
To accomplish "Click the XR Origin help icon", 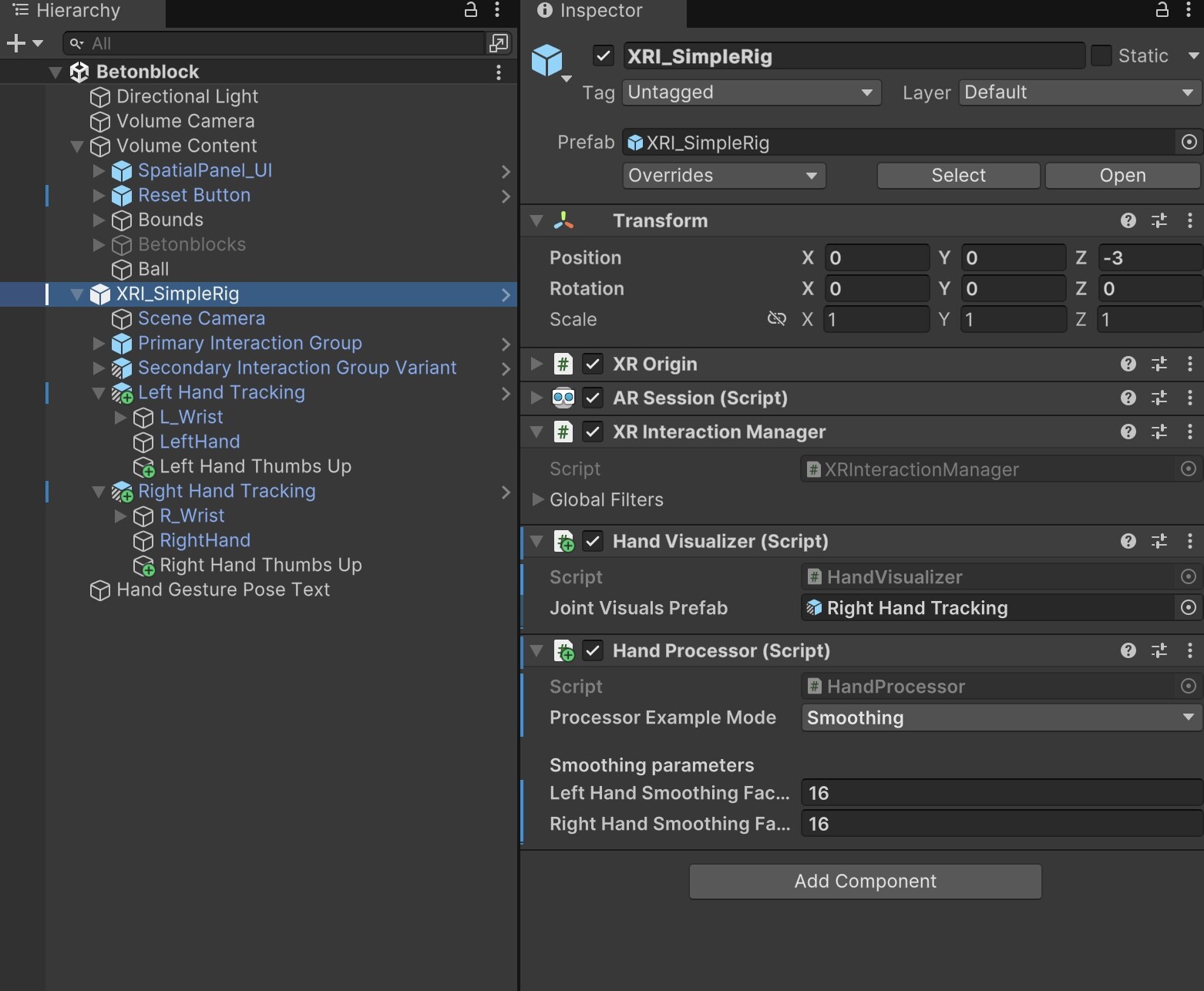I will (x=1128, y=364).
